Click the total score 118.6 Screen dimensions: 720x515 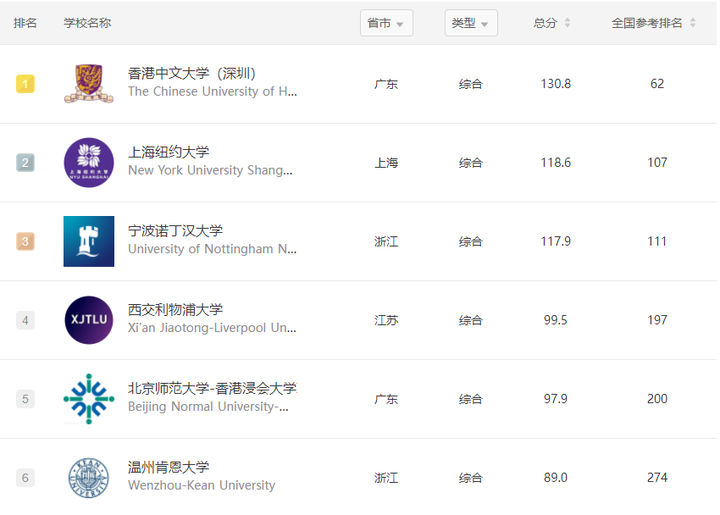[556, 162]
